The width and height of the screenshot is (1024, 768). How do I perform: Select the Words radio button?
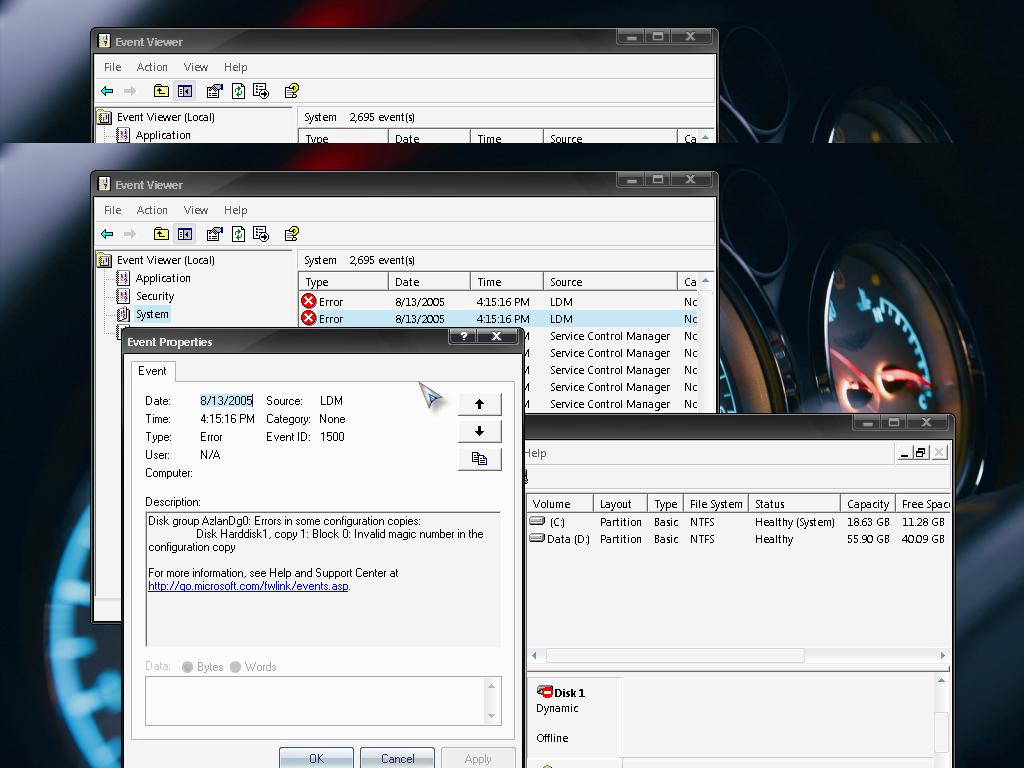pyautogui.click(x=235, y=667)
